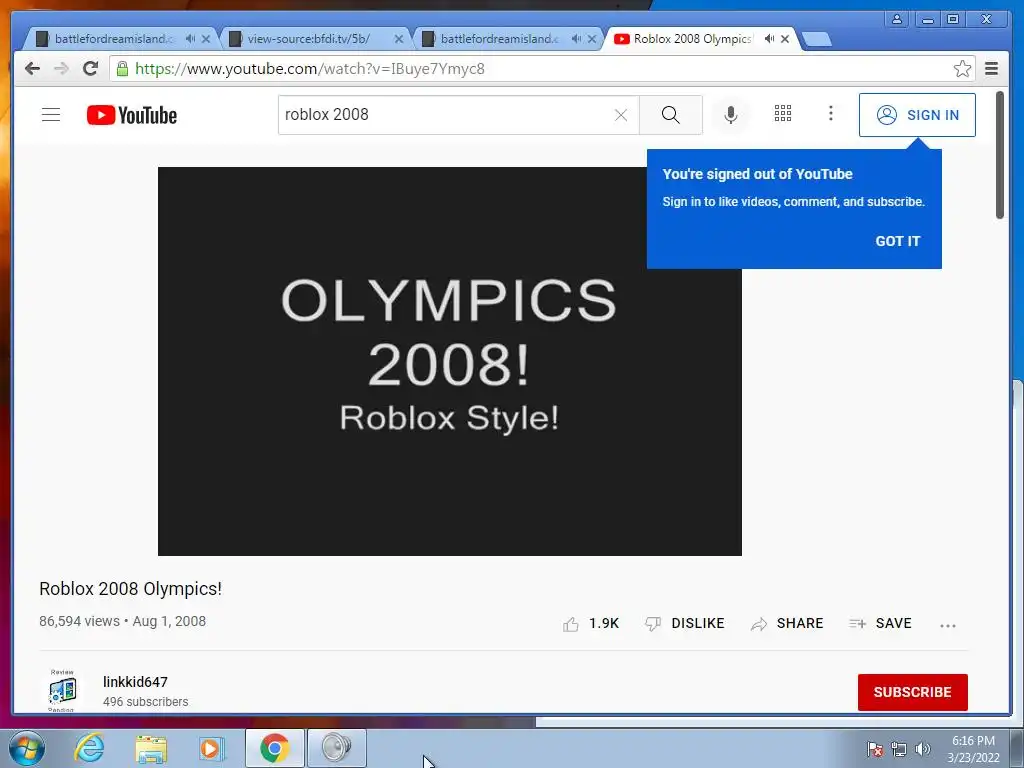1024x768 pixels.
Task: Open Chrome menu hamburger button
Action: coord(991,69)
